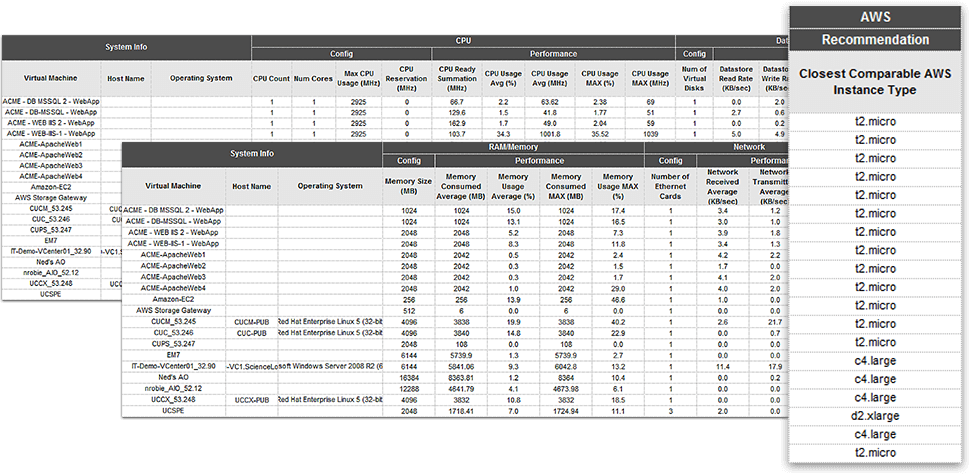Click the 12288 memory size cell
This screenshot has width=971, height=475.
(409, 388)
